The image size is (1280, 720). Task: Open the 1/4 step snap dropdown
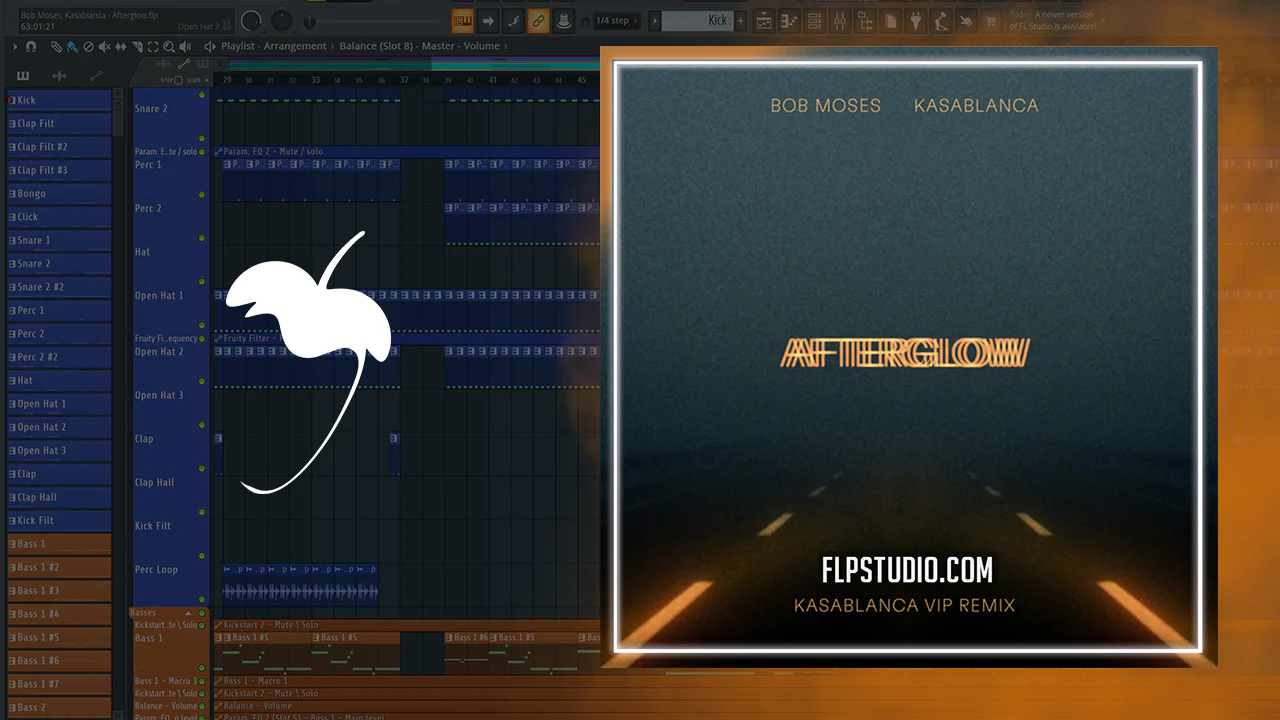616,20
